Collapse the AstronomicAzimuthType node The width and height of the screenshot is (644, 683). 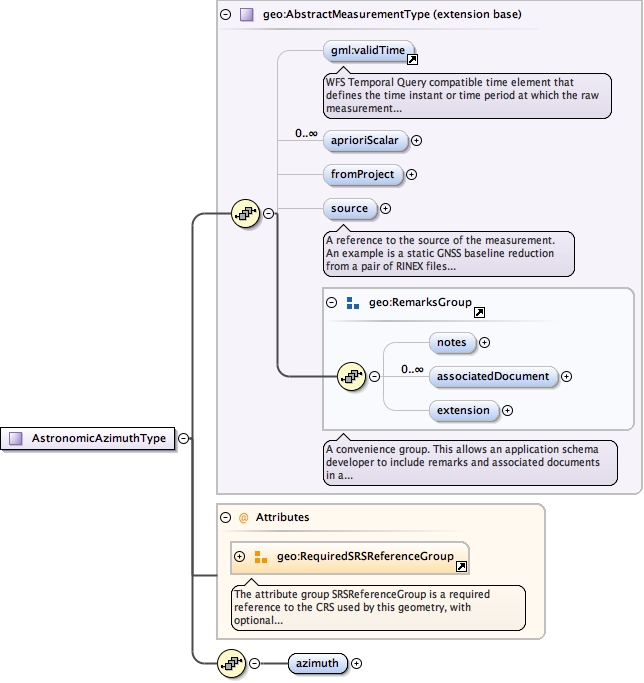point(184,438)
